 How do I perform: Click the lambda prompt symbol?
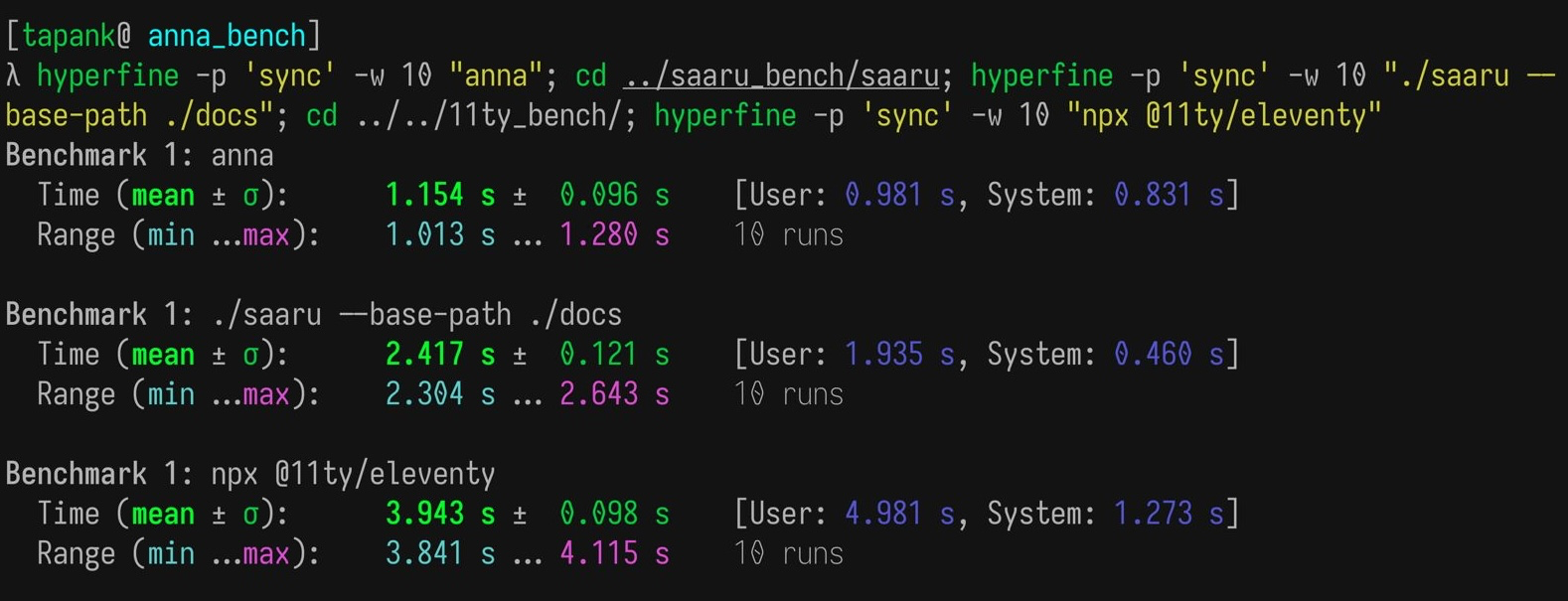(13, 75)
